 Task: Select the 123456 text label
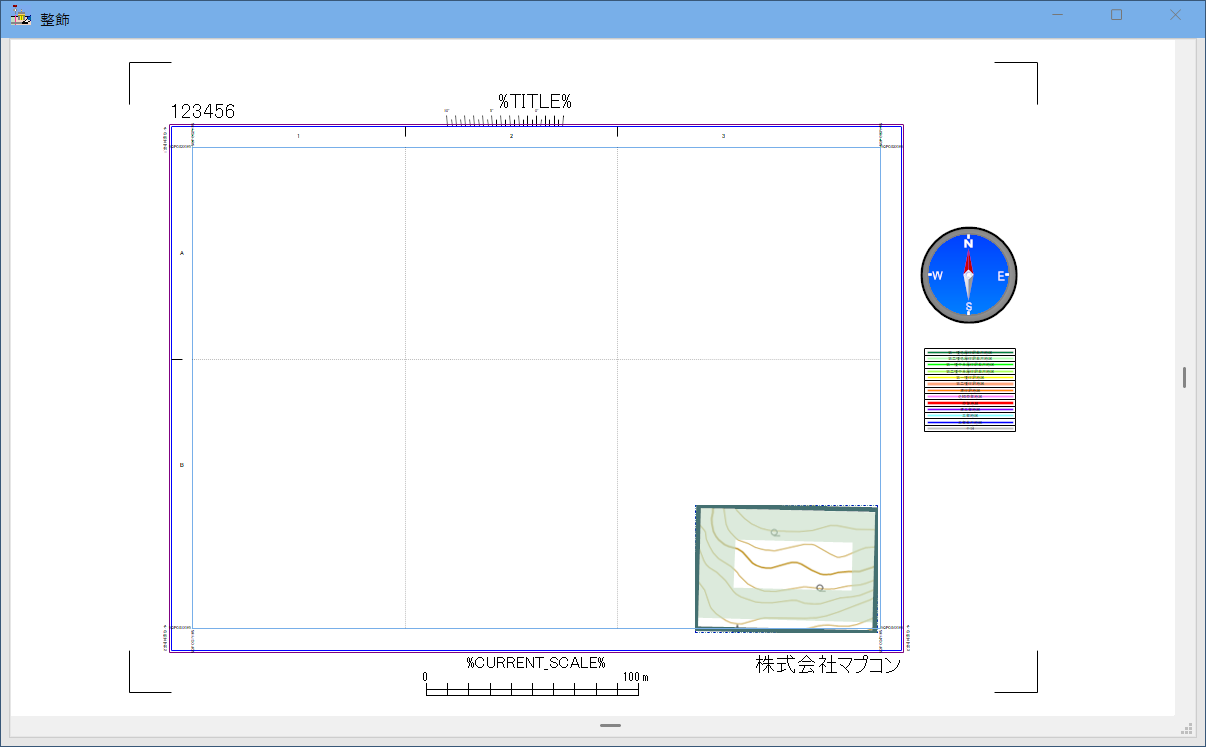click(203, 112)
